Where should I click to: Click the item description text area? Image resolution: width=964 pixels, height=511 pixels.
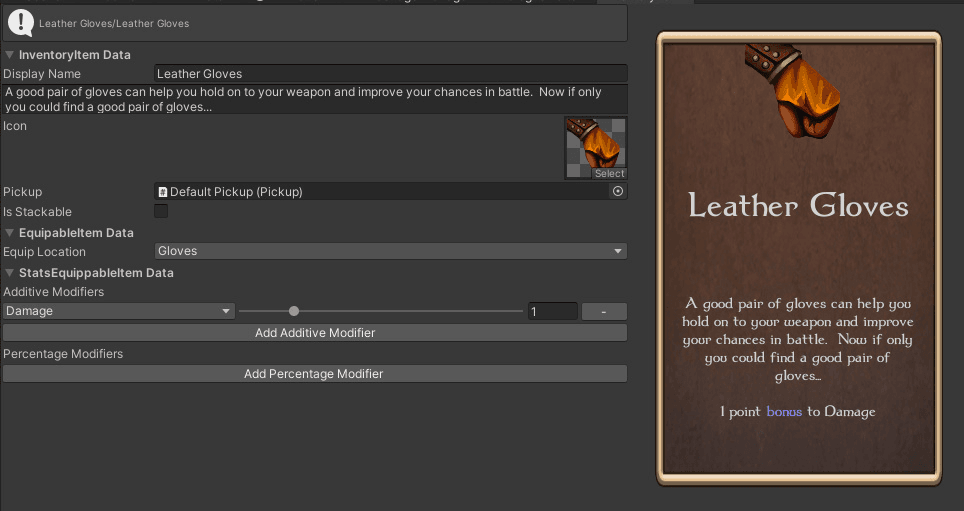314,99
